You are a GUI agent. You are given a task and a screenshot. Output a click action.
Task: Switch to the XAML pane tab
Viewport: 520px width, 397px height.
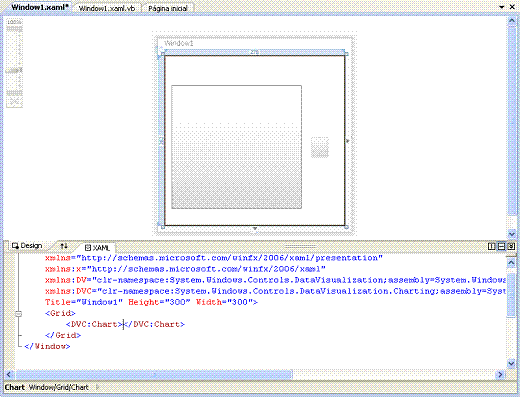(x=97, y=247)
